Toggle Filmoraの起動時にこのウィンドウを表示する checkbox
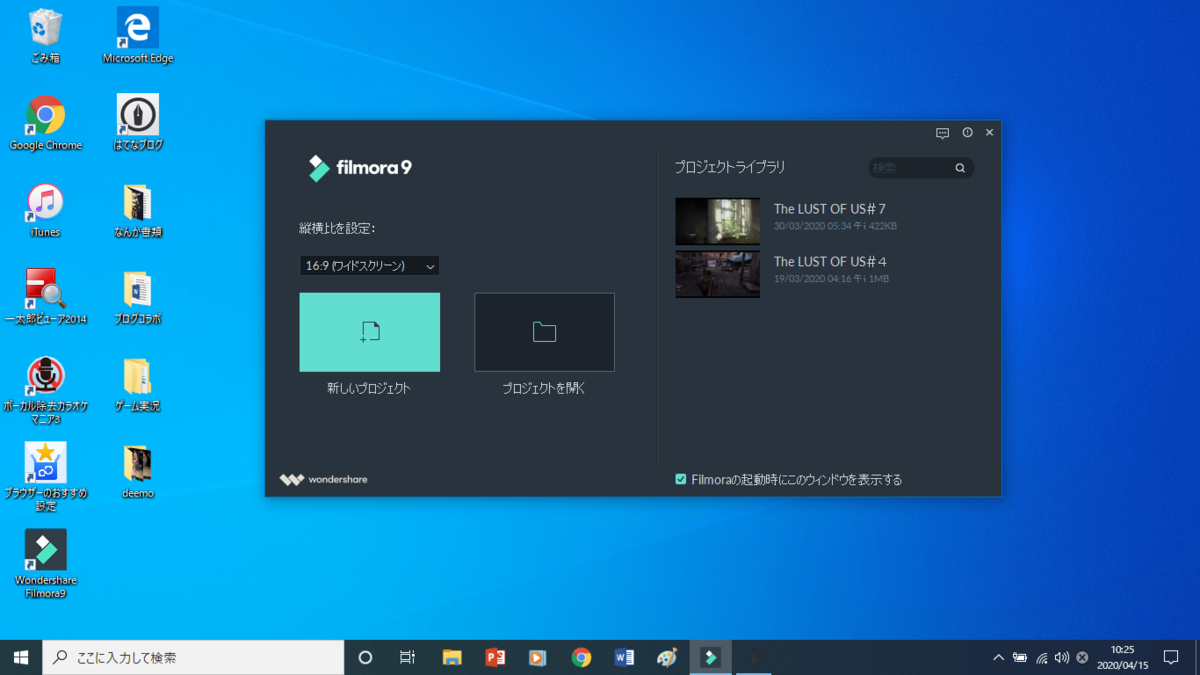The image size is (1200, 675). click(681, 480)
